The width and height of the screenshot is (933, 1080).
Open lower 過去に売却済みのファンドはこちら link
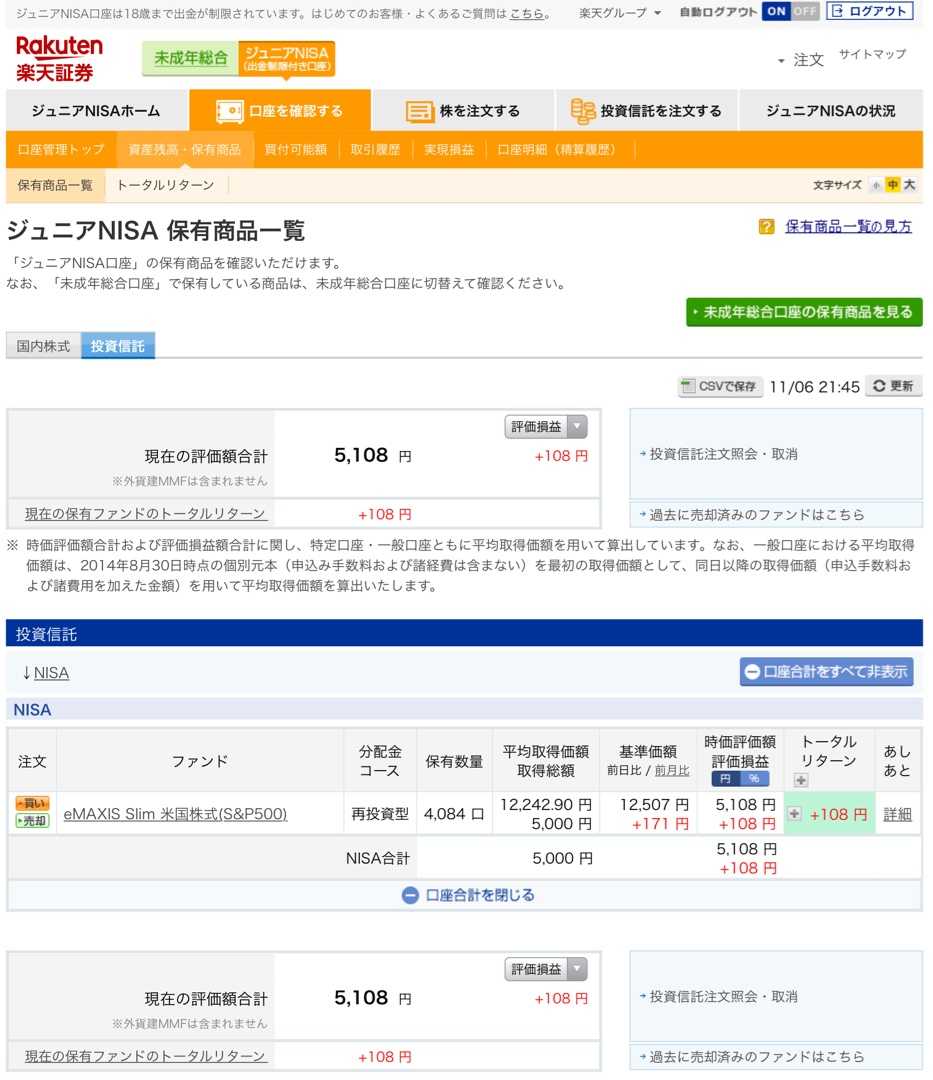757,1057
